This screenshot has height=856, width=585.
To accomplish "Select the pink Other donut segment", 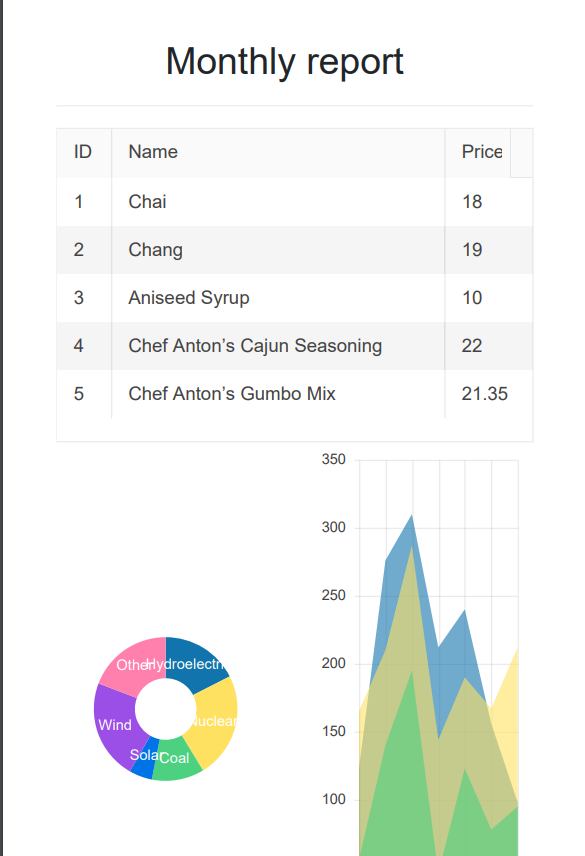I will (135, 663).
